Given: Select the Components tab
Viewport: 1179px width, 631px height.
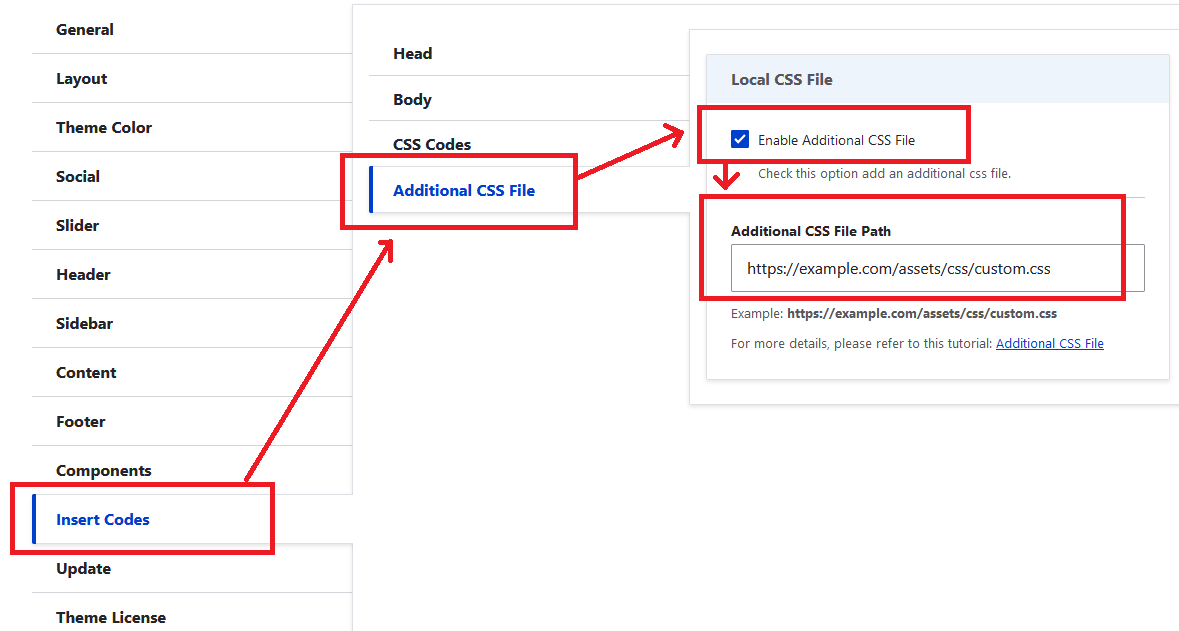Looking at the screenshot, I should pos(104,471).
